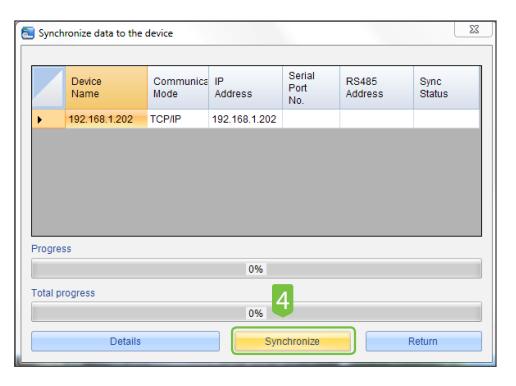Click the IP Address column header

(245, 88)
